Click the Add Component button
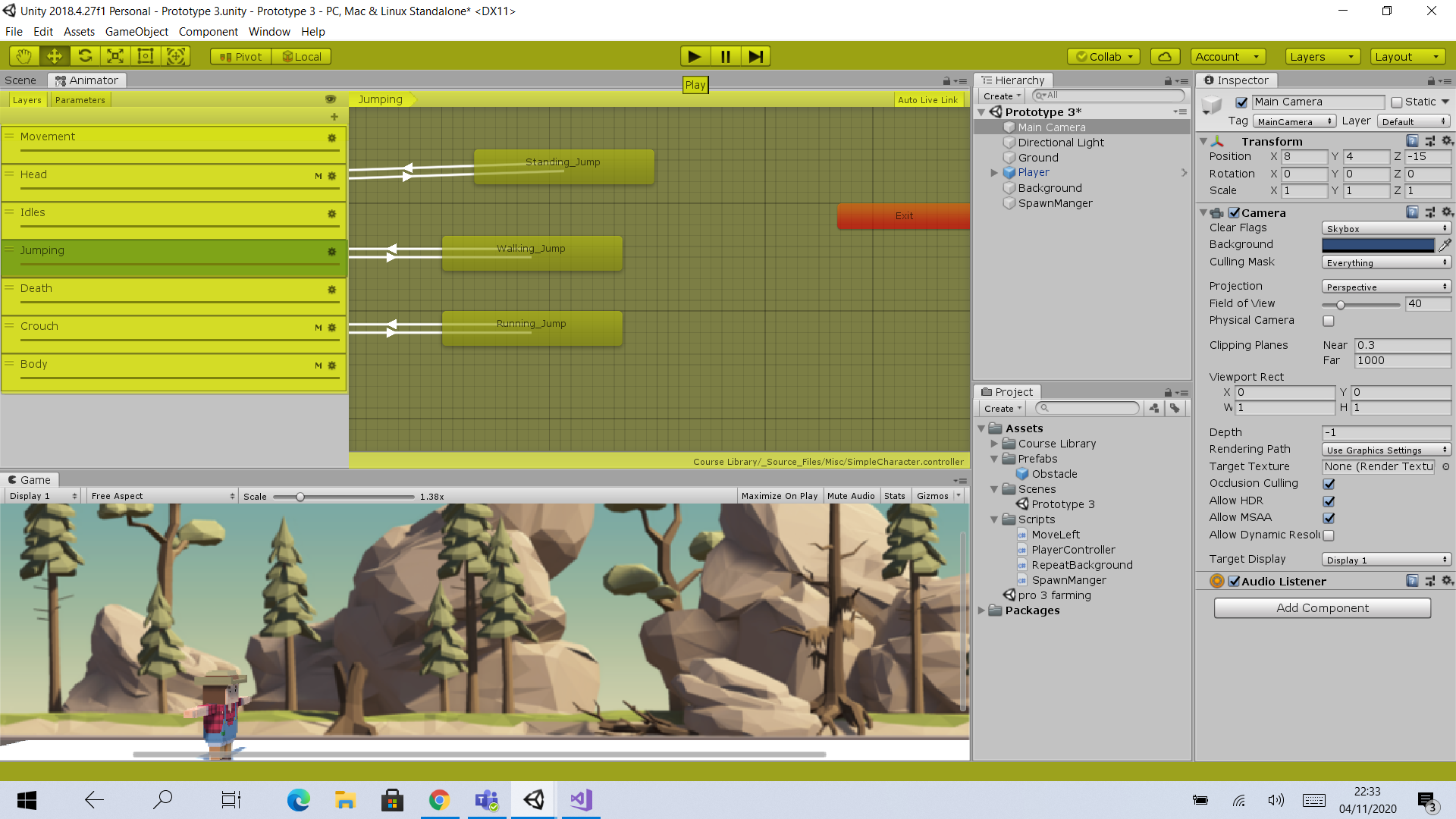Viewport: 1456px width, 819px height. pos(1322,608)
